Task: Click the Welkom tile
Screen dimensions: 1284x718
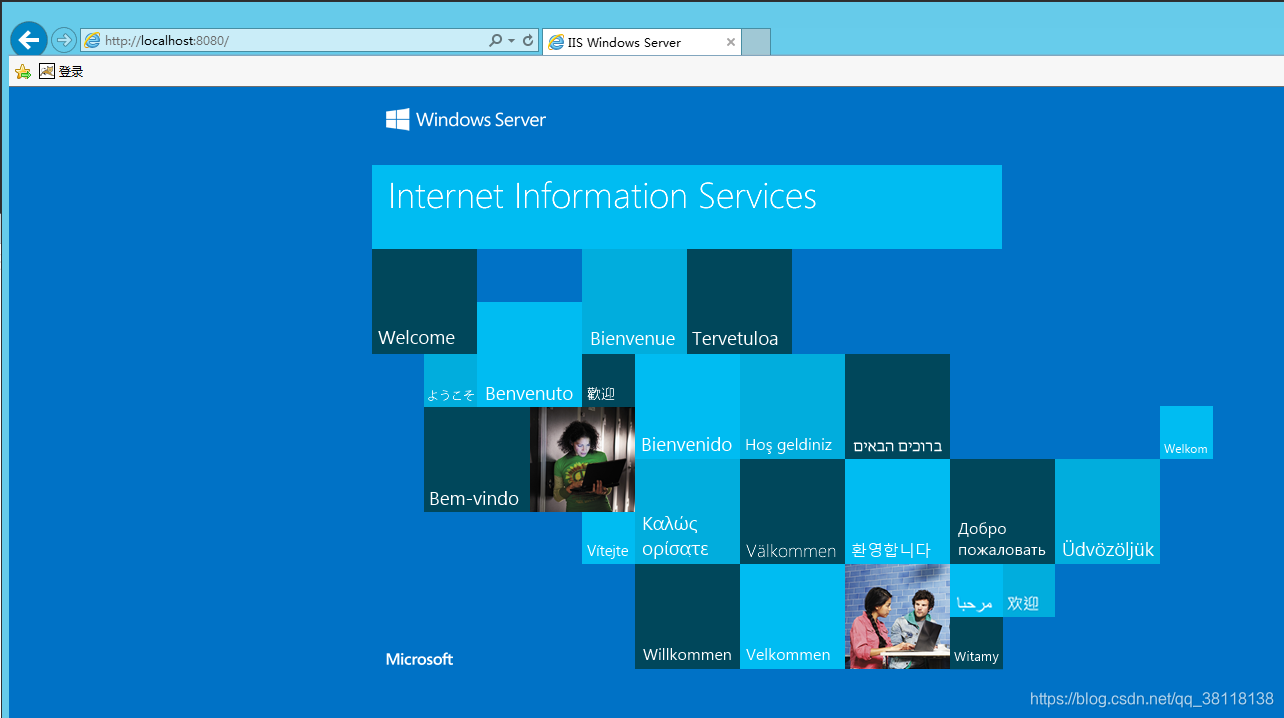Action: [x=1186, y=432]
